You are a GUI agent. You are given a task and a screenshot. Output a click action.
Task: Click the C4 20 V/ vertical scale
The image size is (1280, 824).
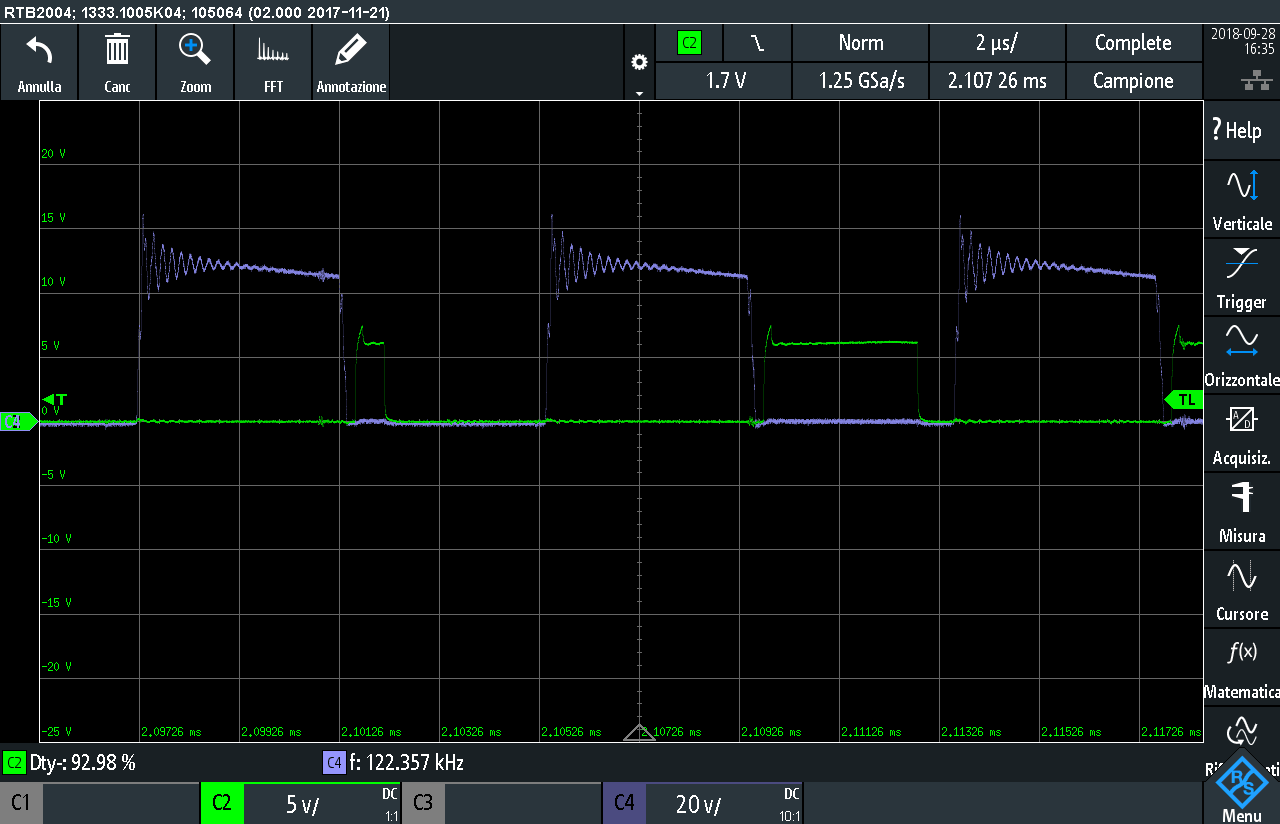698,804
